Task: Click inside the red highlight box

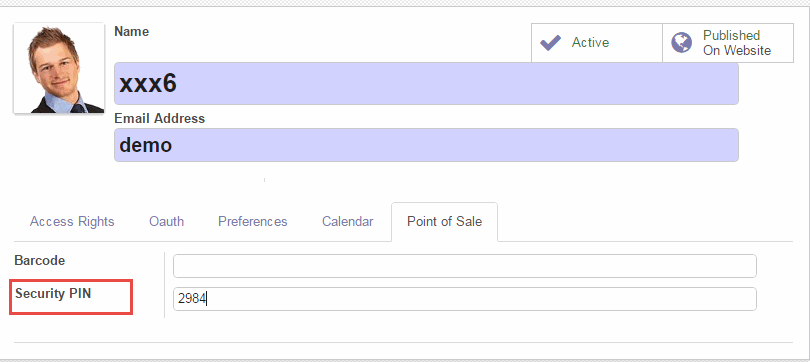Action: (71, 296)
